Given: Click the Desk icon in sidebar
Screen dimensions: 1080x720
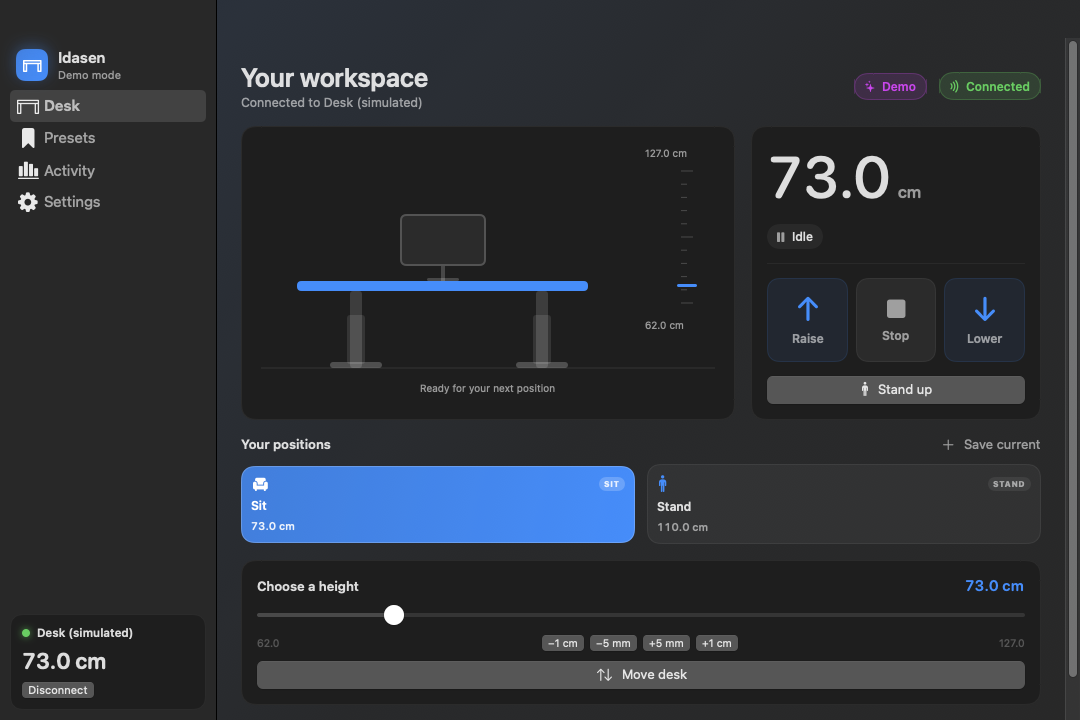Looking at the screenshot, I should pos(28,107).
